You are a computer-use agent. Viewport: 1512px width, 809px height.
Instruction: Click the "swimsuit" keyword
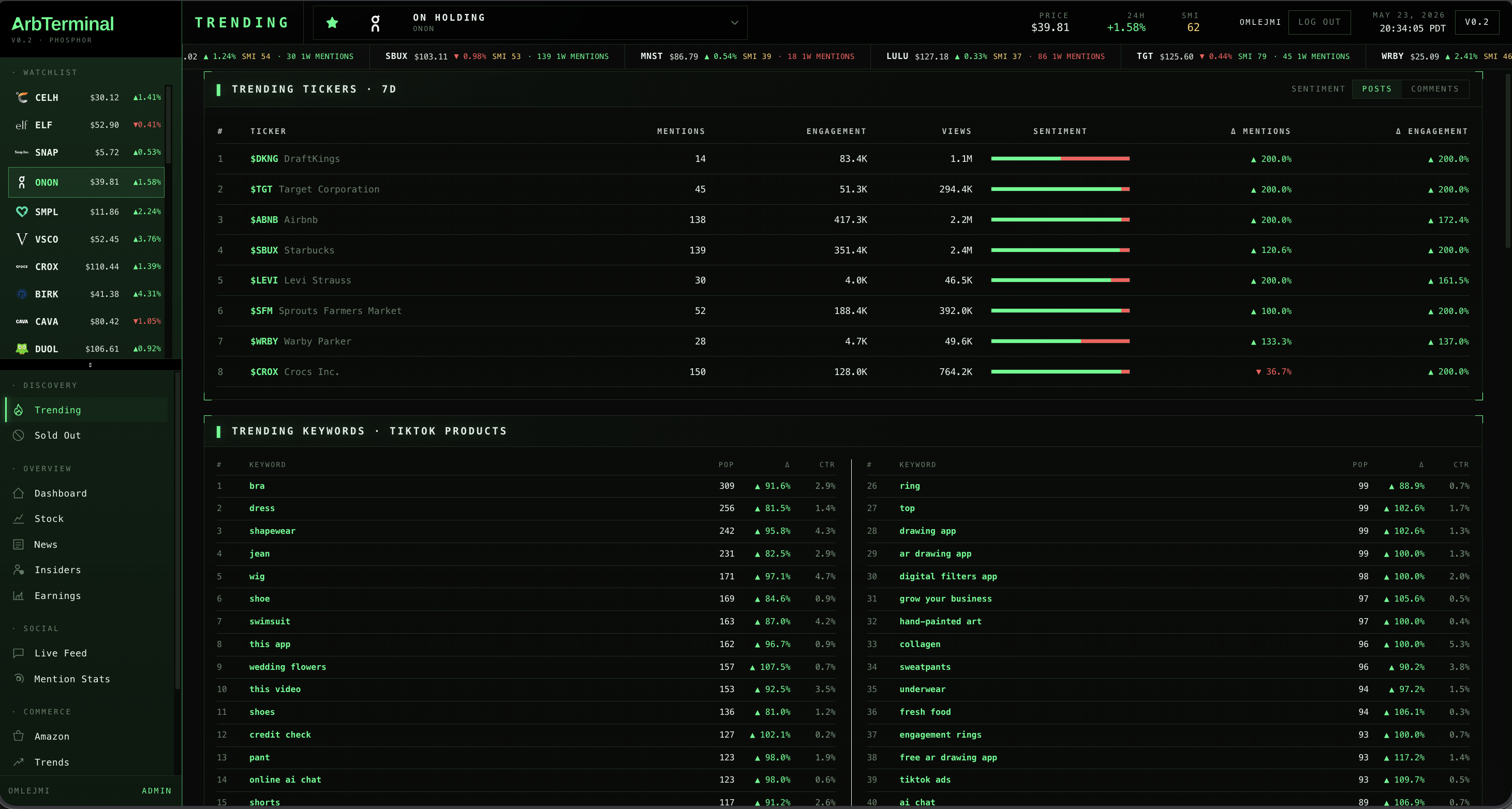point(270,622)
